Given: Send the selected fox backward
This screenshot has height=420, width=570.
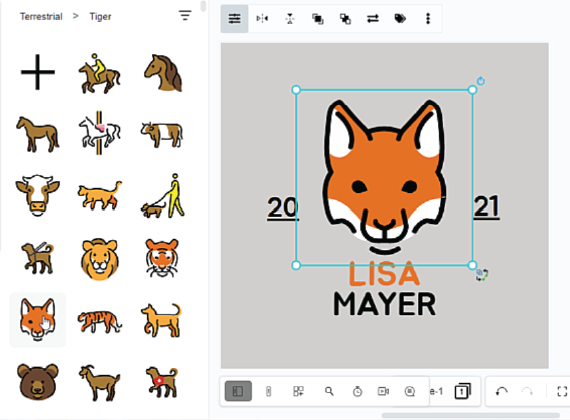Looking at the screenshot, I should point(345,19).
